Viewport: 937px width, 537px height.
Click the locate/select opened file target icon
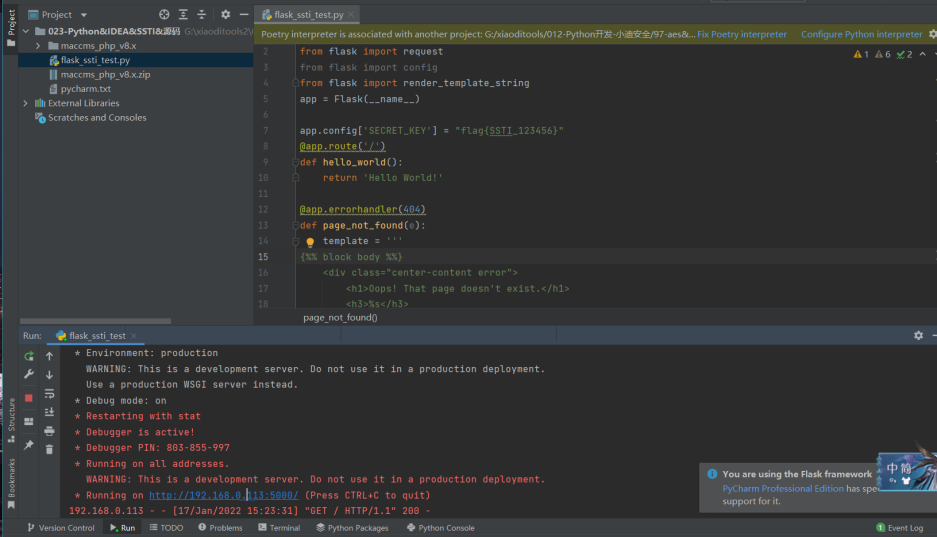click(x=164, y=14)
